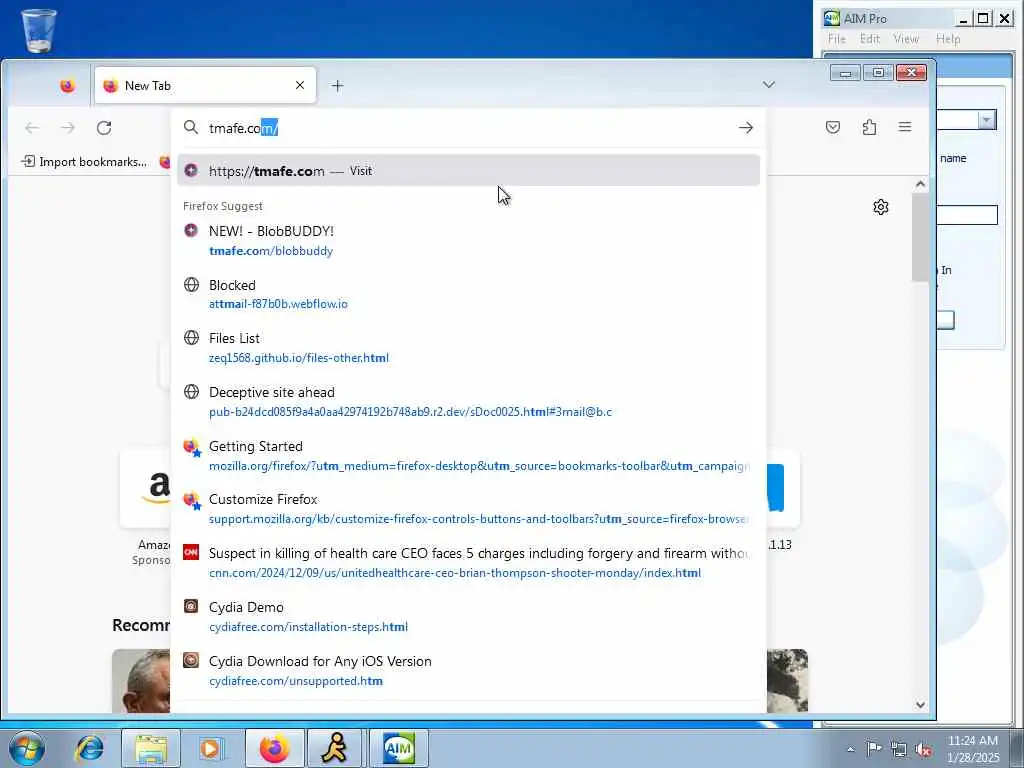Select Customize Firefox suggestion
The image size is (1024, 768).
pos(468,509)
